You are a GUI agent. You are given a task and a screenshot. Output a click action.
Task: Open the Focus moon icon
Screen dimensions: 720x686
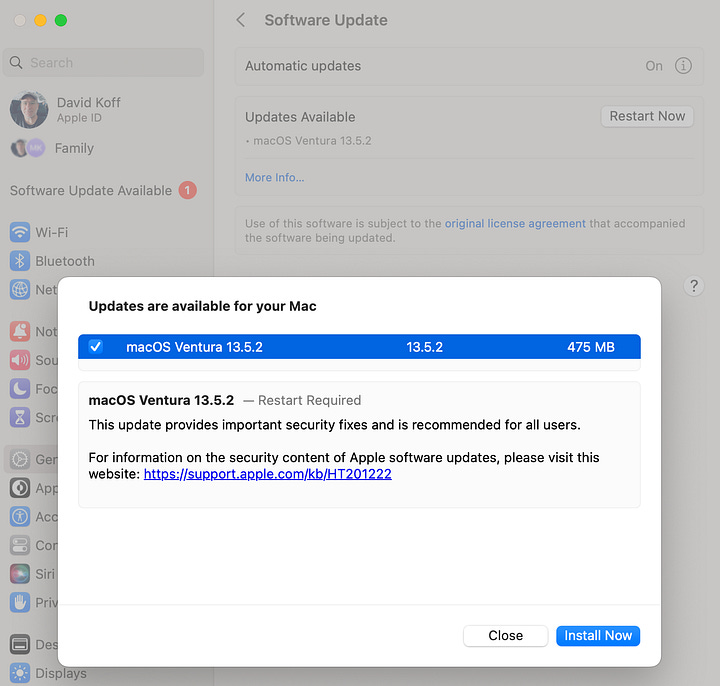(20, 389)
